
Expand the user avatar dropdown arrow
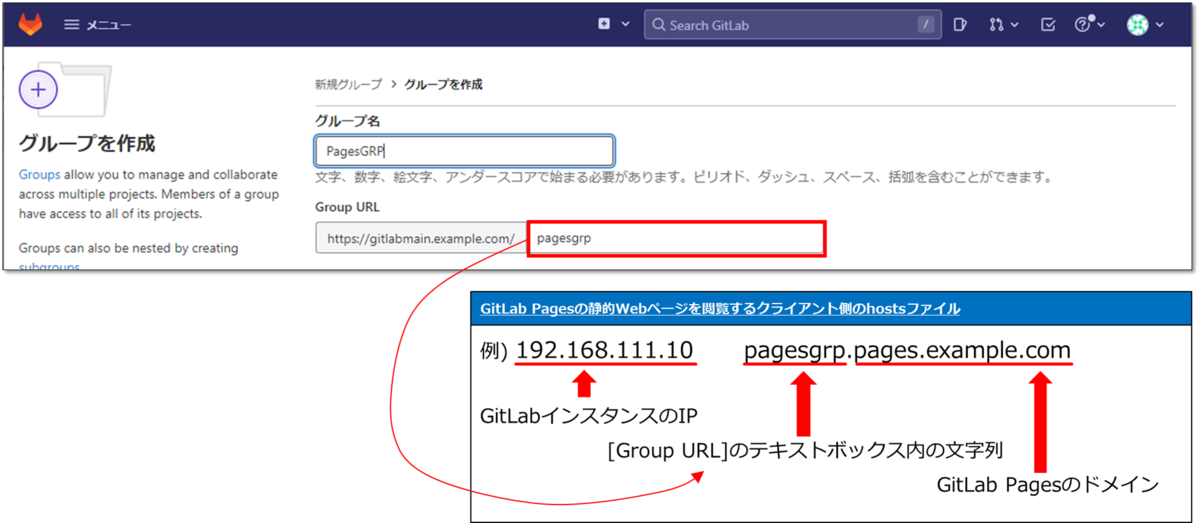pos(1160,25)
